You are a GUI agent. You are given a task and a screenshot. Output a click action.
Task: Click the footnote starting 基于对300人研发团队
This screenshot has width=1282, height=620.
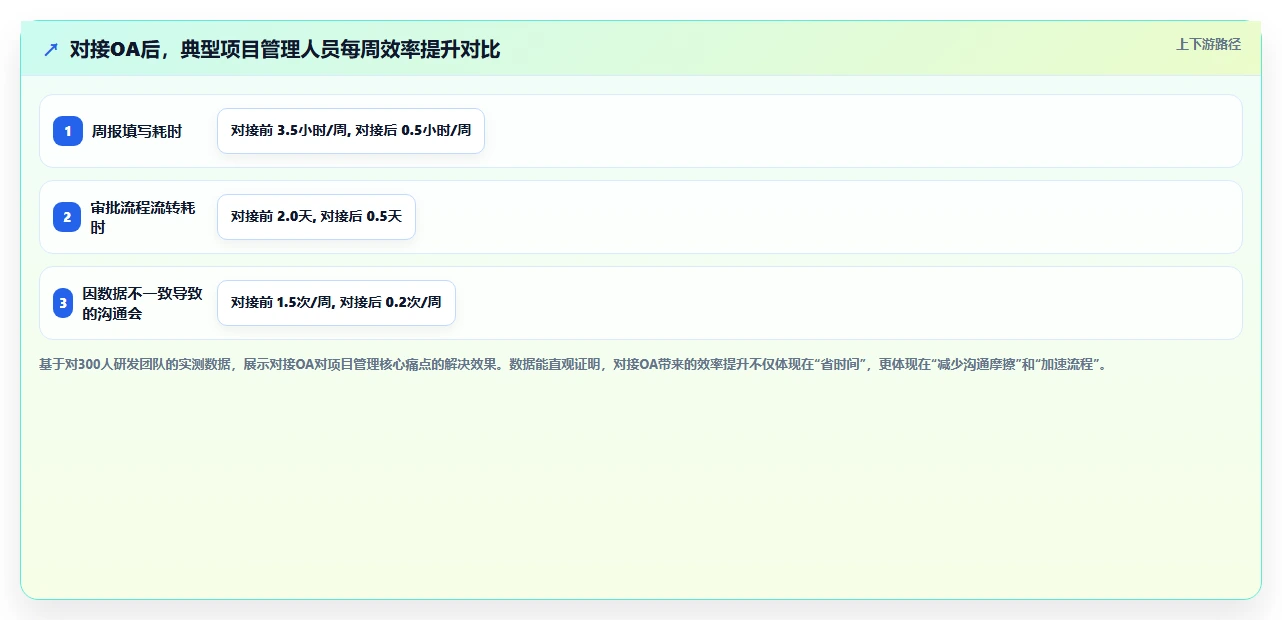(573, 365)
